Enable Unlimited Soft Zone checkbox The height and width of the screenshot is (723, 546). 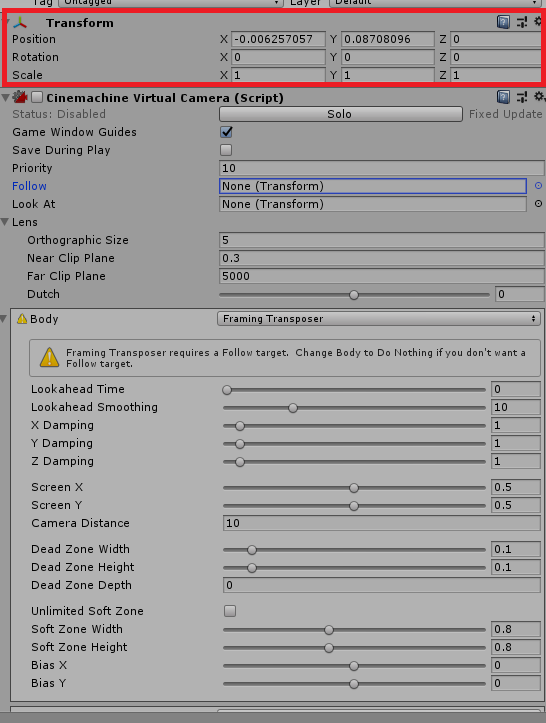point(230,611)
